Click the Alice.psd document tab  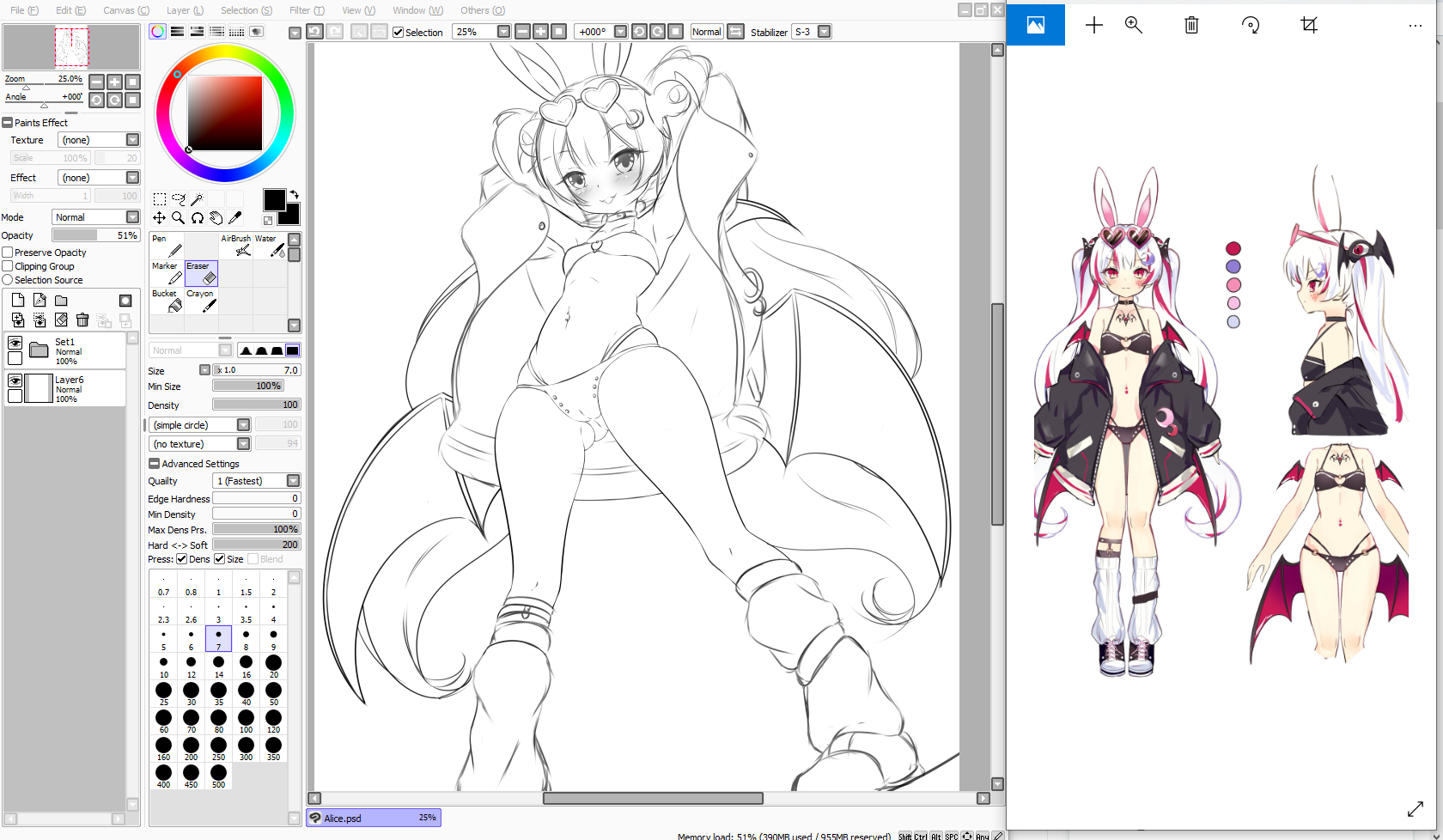point(374,818)
